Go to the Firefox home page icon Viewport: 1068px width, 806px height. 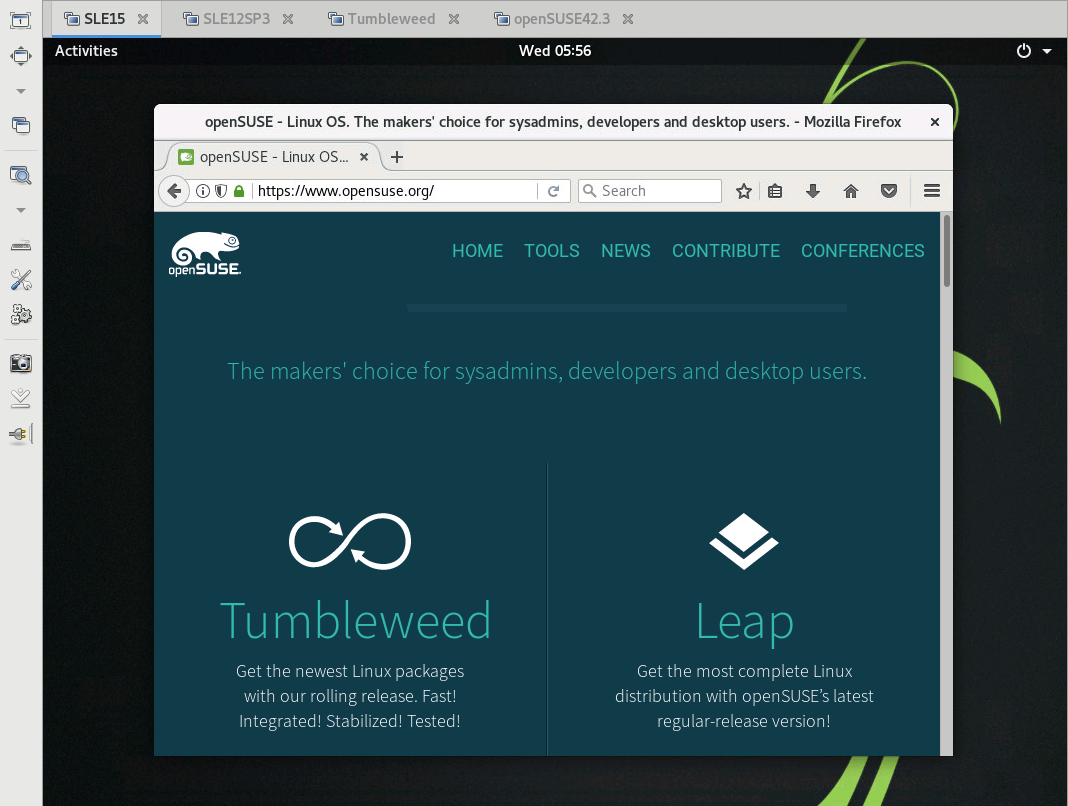coord(851,191)
